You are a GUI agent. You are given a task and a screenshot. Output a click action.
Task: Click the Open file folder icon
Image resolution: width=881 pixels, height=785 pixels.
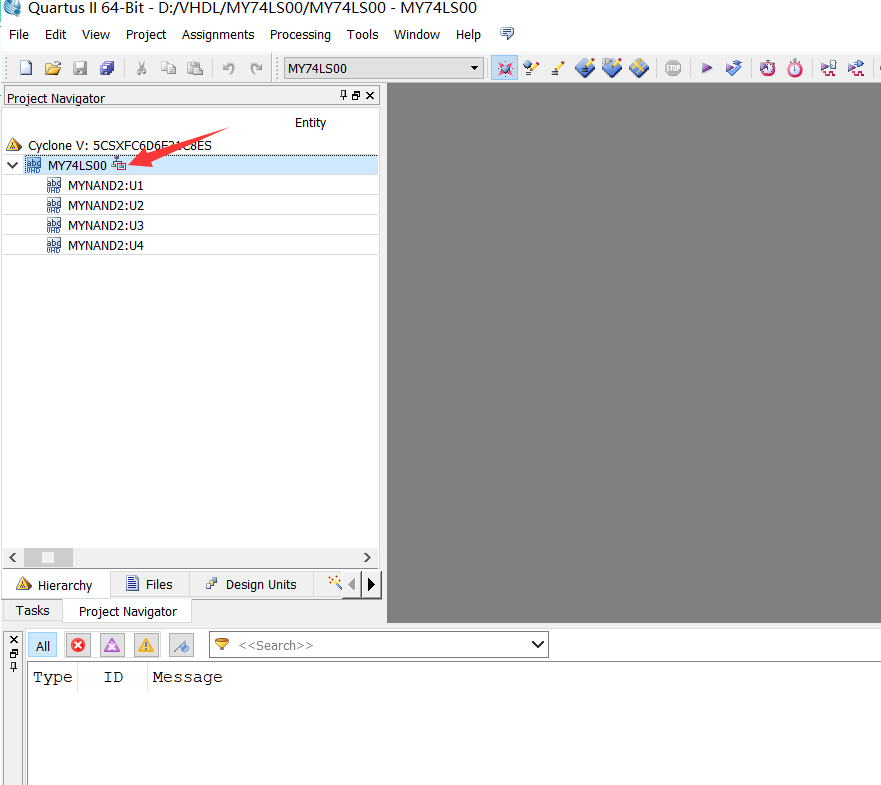pos(53,69)
